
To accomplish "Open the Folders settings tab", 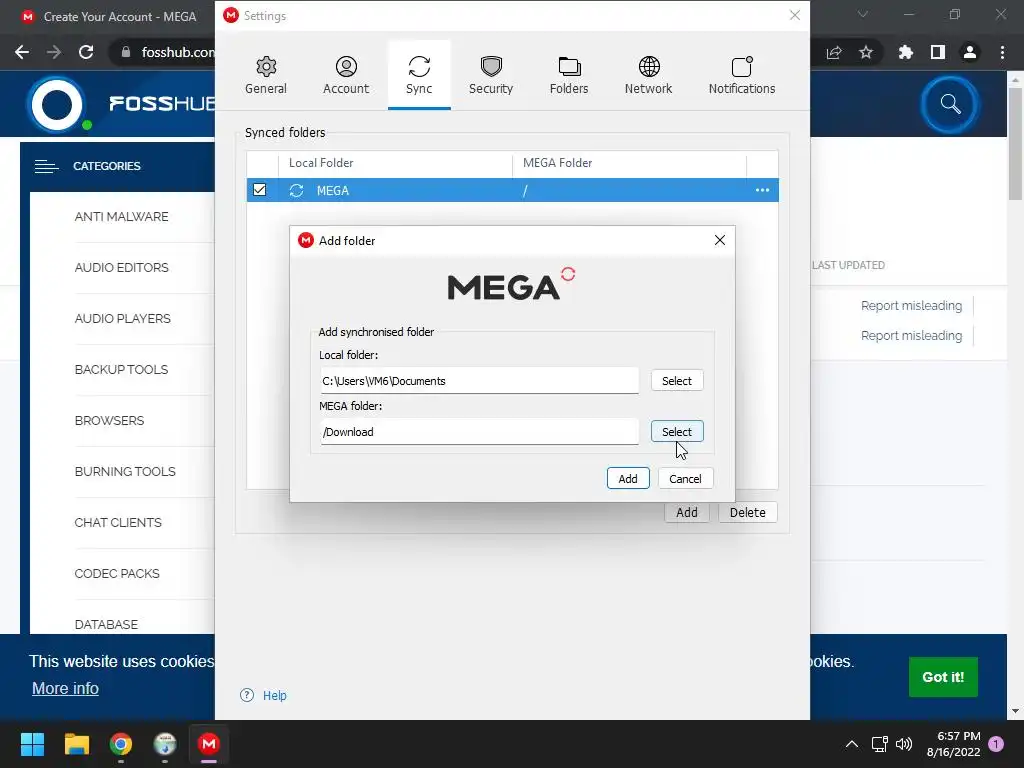I will 569,75.
